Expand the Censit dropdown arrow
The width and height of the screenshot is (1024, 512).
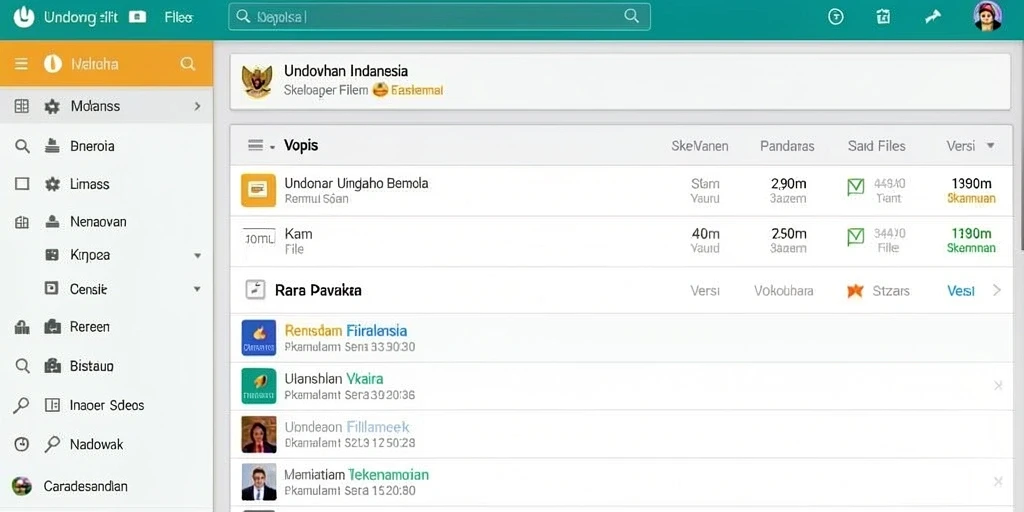pos(197,289)
